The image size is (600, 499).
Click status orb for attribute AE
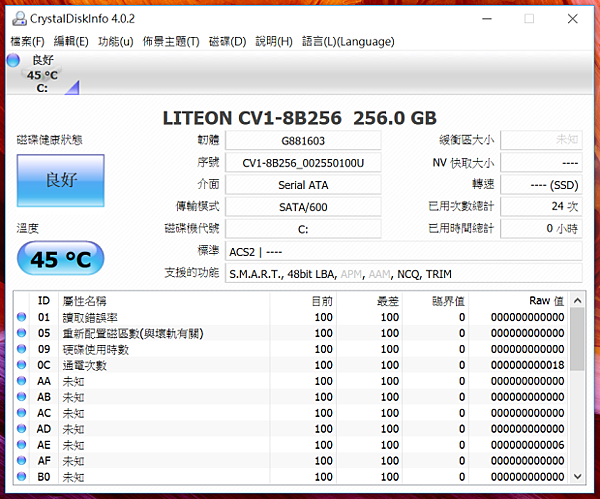(21, 445)
